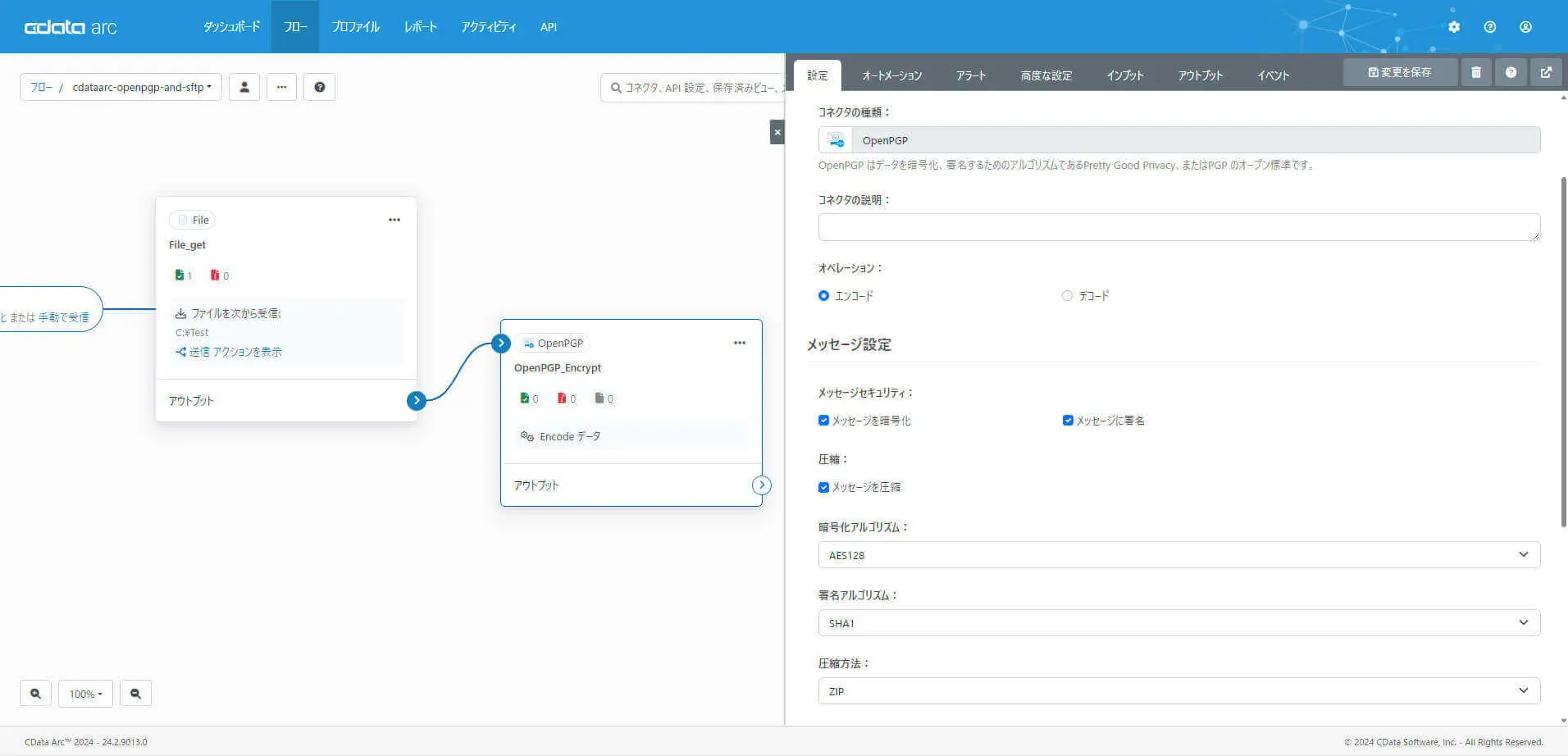Screen dimensions: 1568x756
Task: Click the OpenPGP connector type icon in settings
Action: pos(836,140)
